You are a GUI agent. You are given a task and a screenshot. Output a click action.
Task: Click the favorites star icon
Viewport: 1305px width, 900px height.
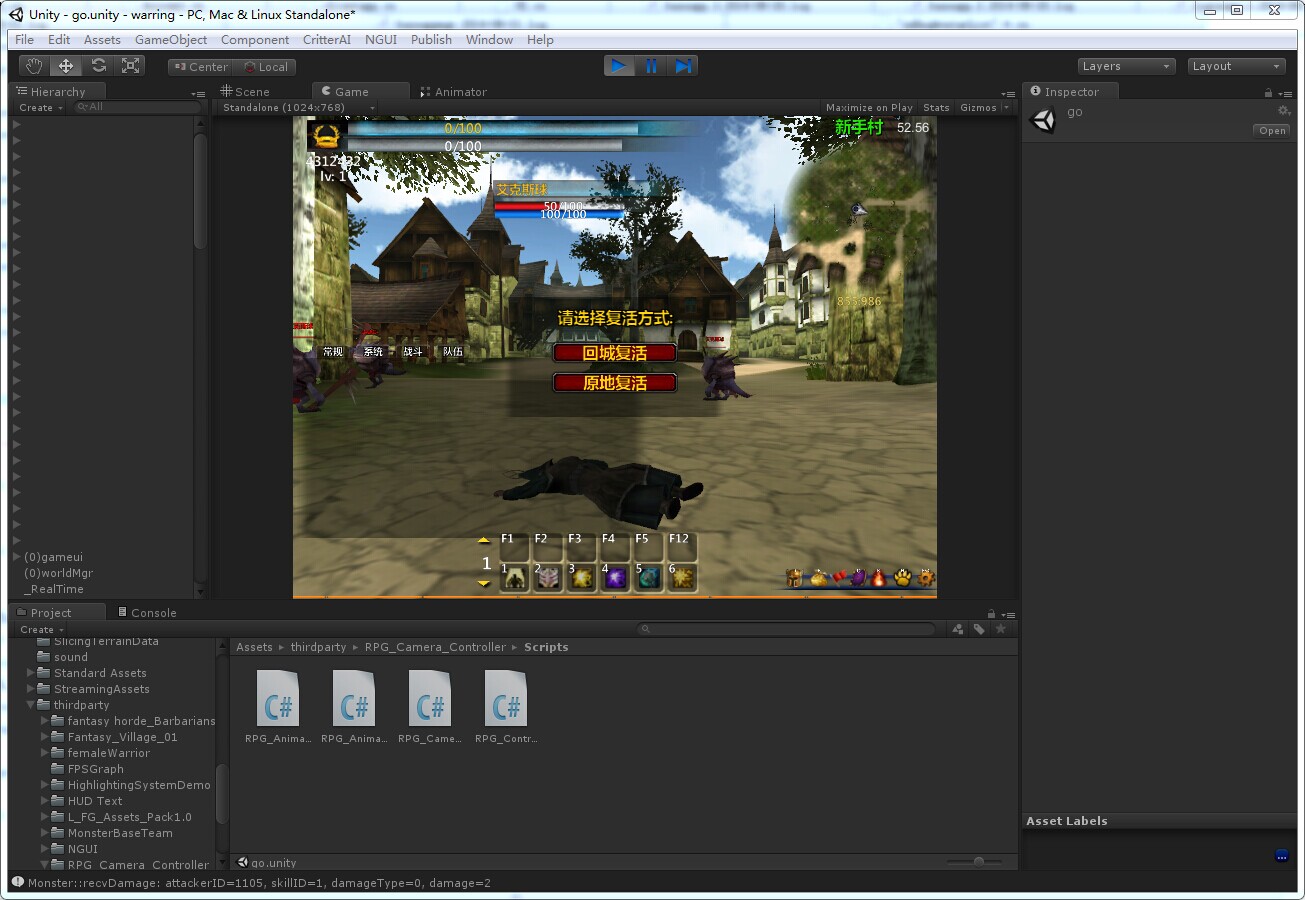click(999, 629)
